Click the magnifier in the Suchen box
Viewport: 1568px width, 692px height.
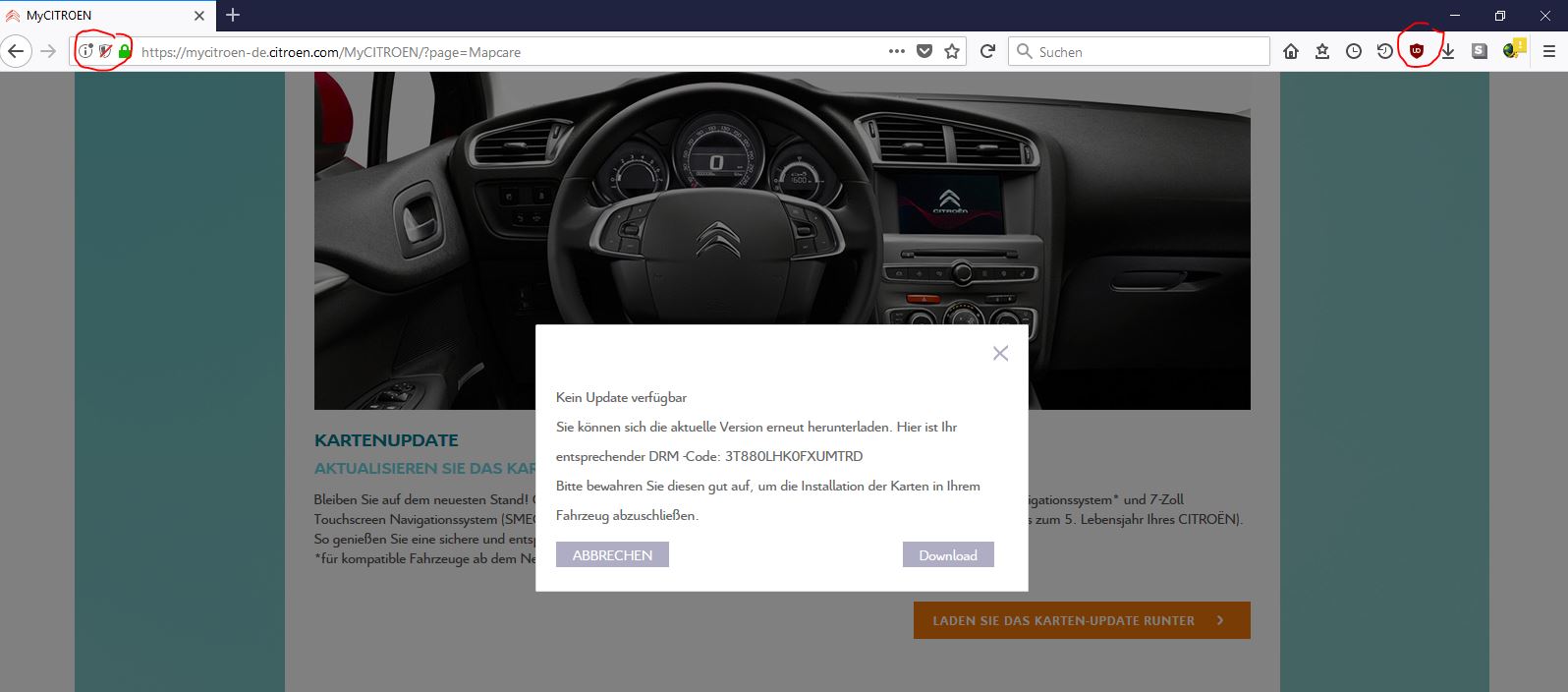point(1024,51)
